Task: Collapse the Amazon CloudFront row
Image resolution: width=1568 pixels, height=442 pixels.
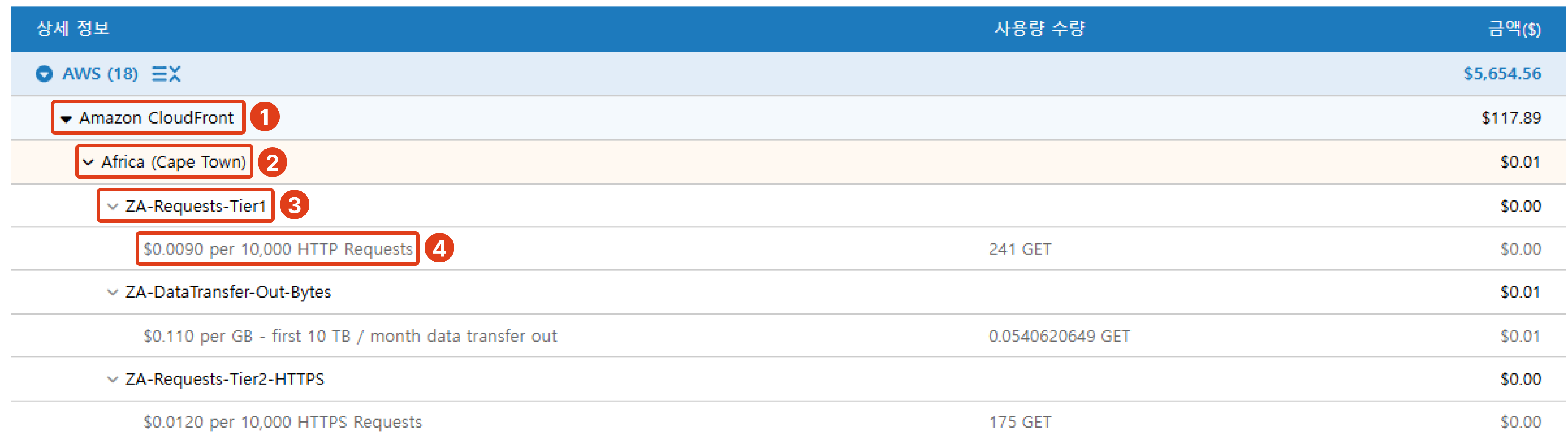Action: coord(67,119)
